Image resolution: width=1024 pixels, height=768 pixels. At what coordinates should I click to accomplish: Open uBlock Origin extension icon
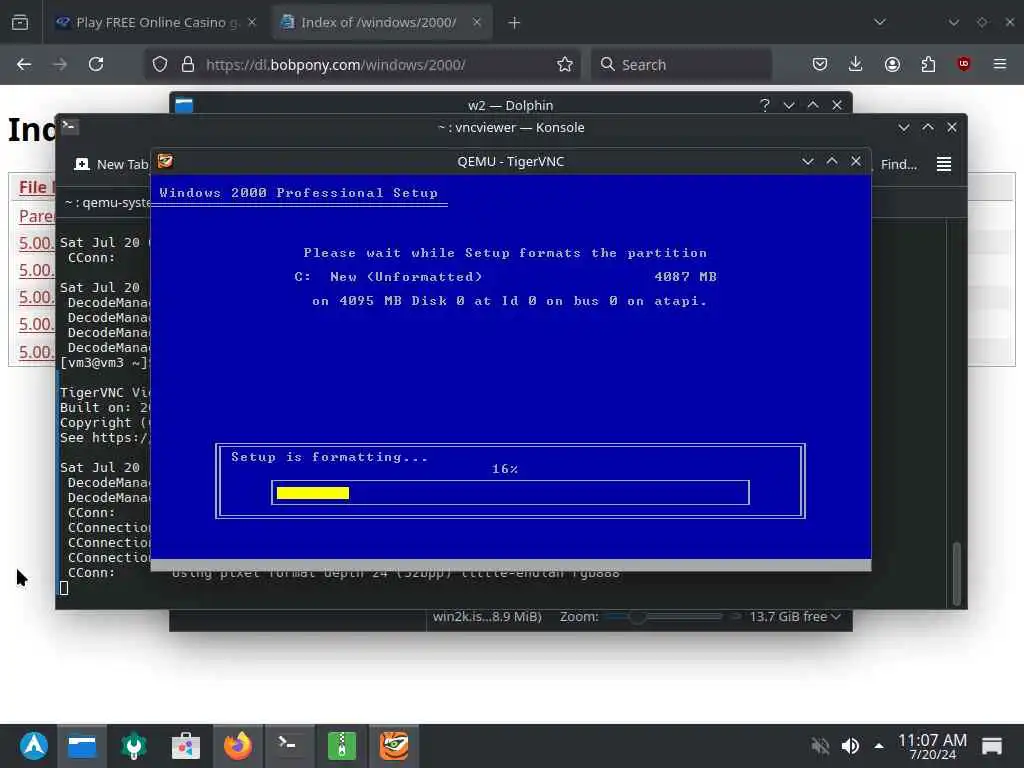tap(963, 64)
